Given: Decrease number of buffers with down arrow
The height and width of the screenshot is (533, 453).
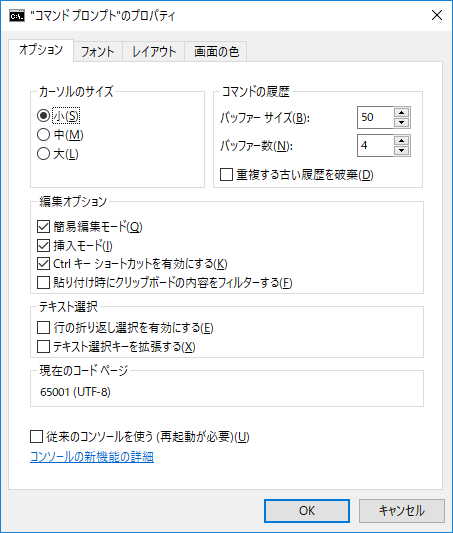Looking at the screenshot, I should tap(402, 150).
